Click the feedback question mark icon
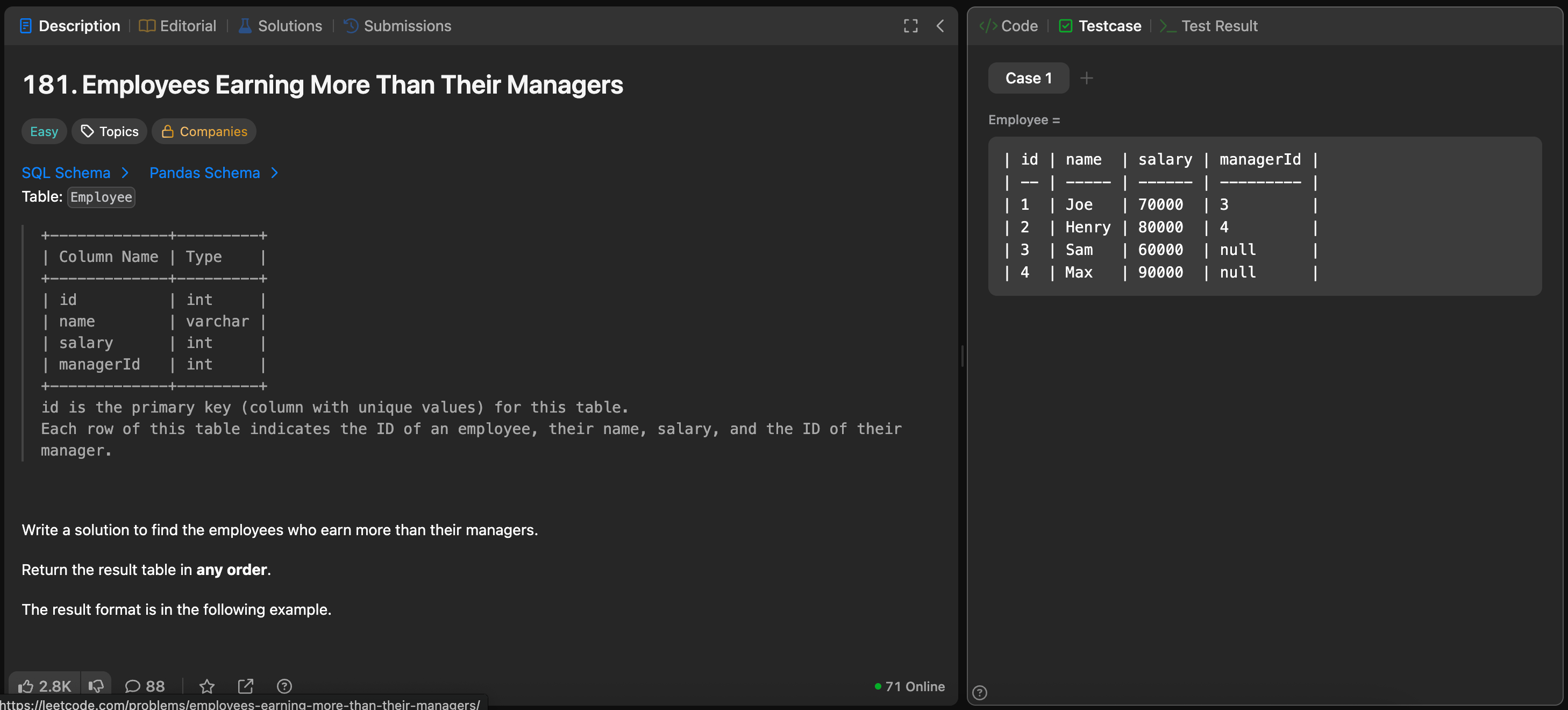Viewport: 1568px width, 710px height. [x=284, y=686]
